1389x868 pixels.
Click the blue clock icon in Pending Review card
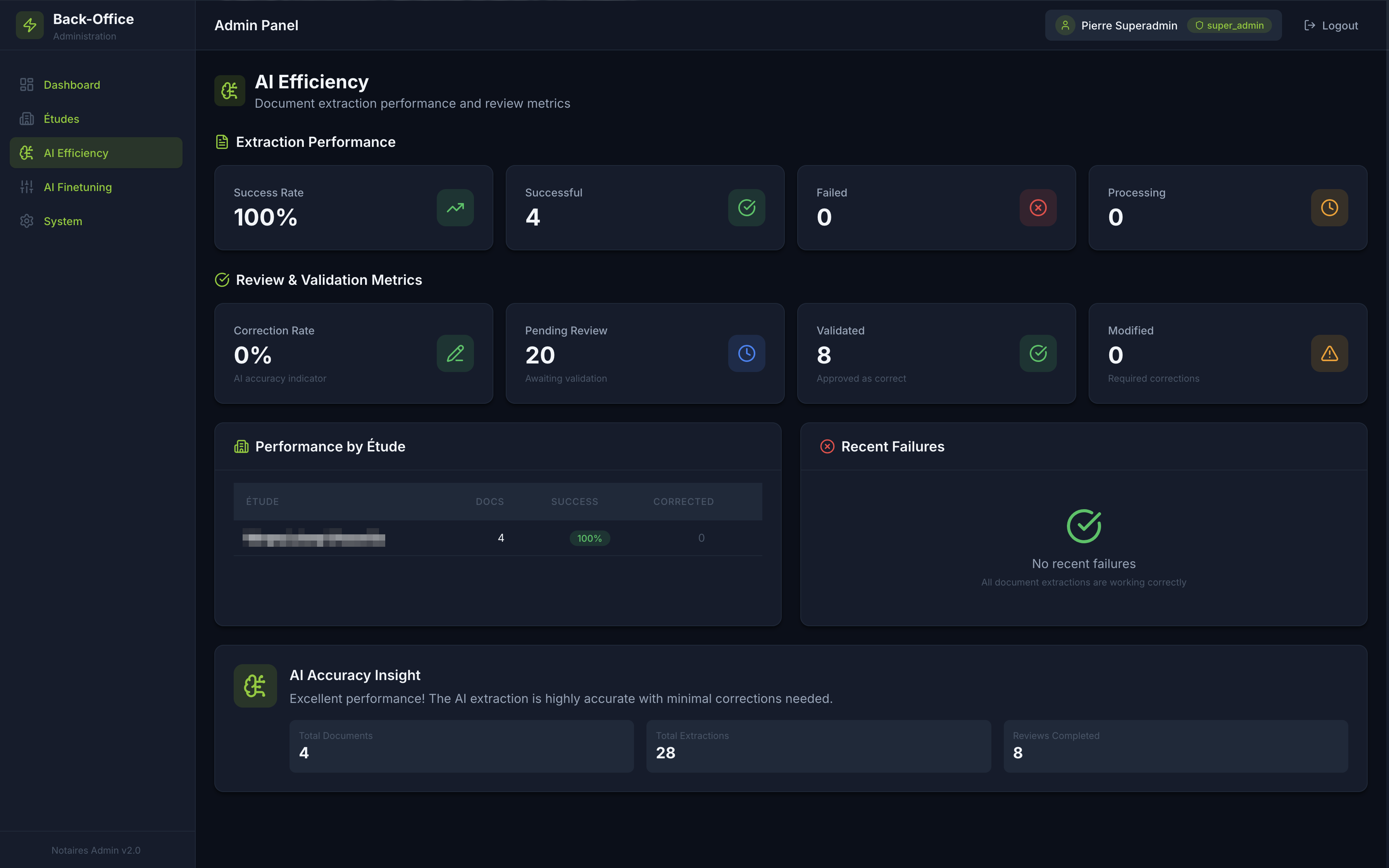click(746, 354)
